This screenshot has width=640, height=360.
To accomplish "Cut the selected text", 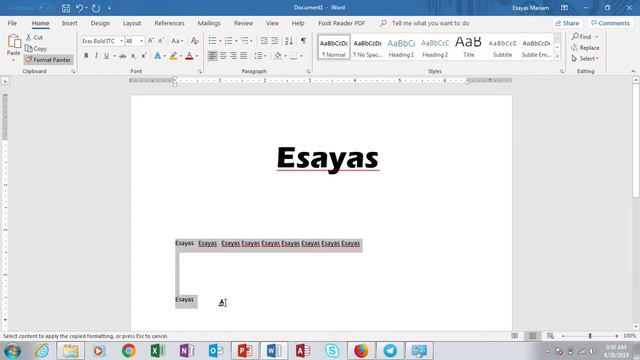I will (x=34, y=37).
